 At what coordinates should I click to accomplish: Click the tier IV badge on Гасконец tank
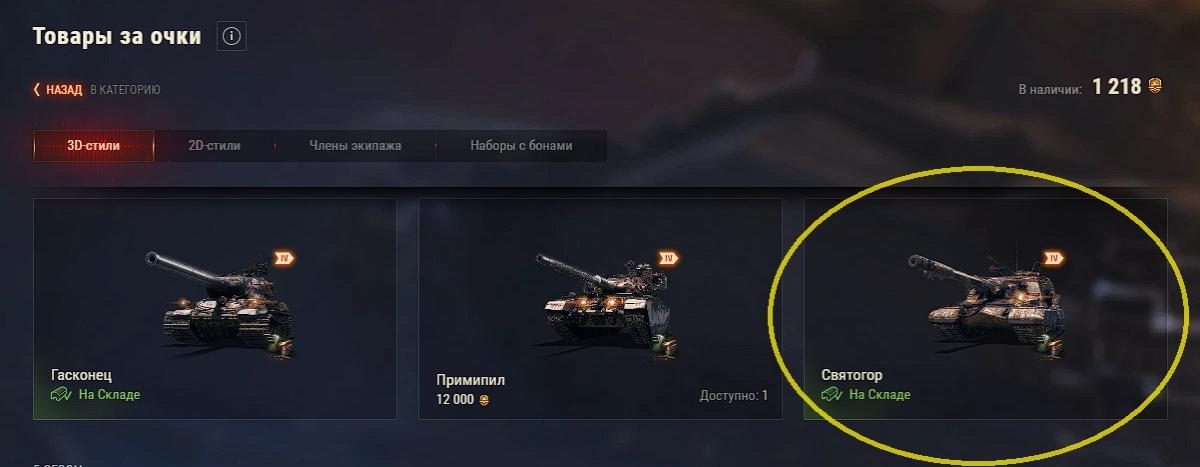point(284,258)
